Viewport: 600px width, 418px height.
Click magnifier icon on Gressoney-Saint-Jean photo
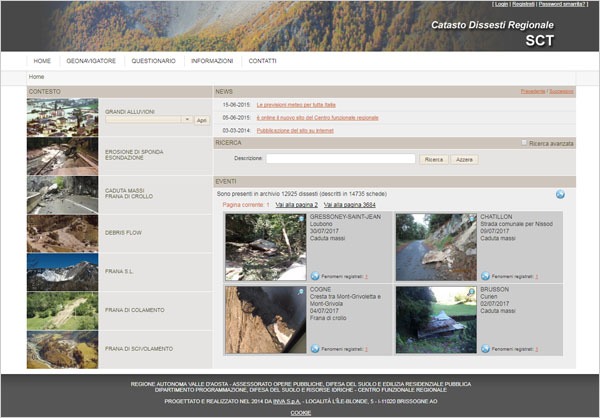pos(299,219)
